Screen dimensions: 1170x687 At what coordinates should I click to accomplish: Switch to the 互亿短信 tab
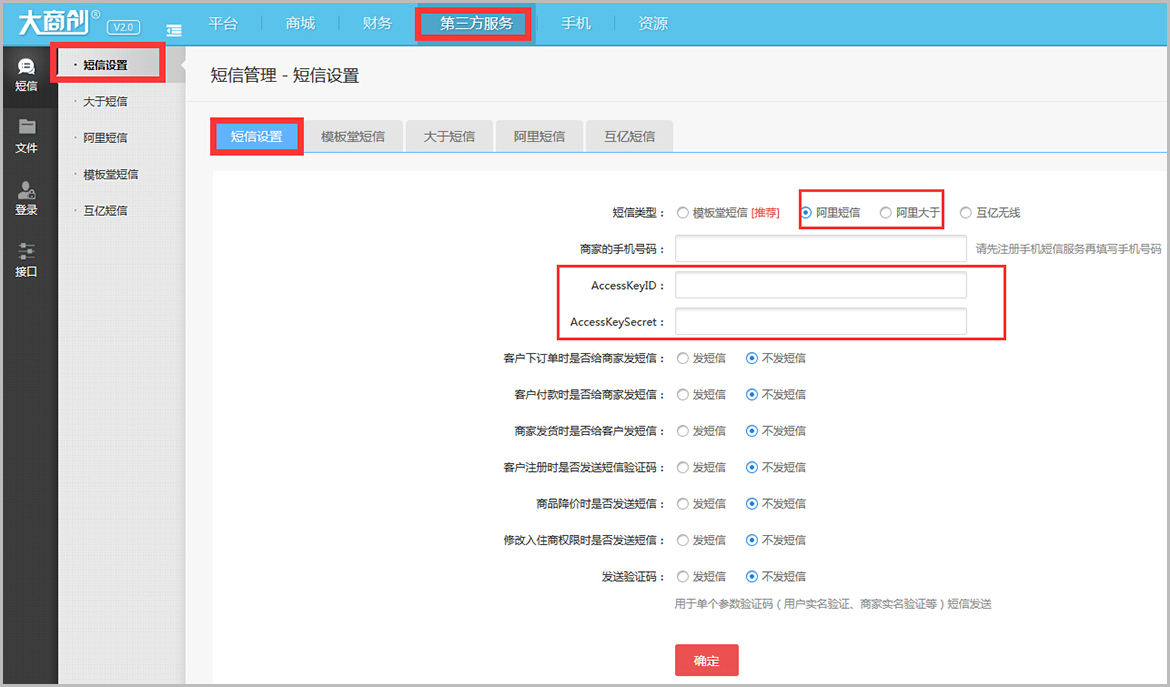click(629, 136)
